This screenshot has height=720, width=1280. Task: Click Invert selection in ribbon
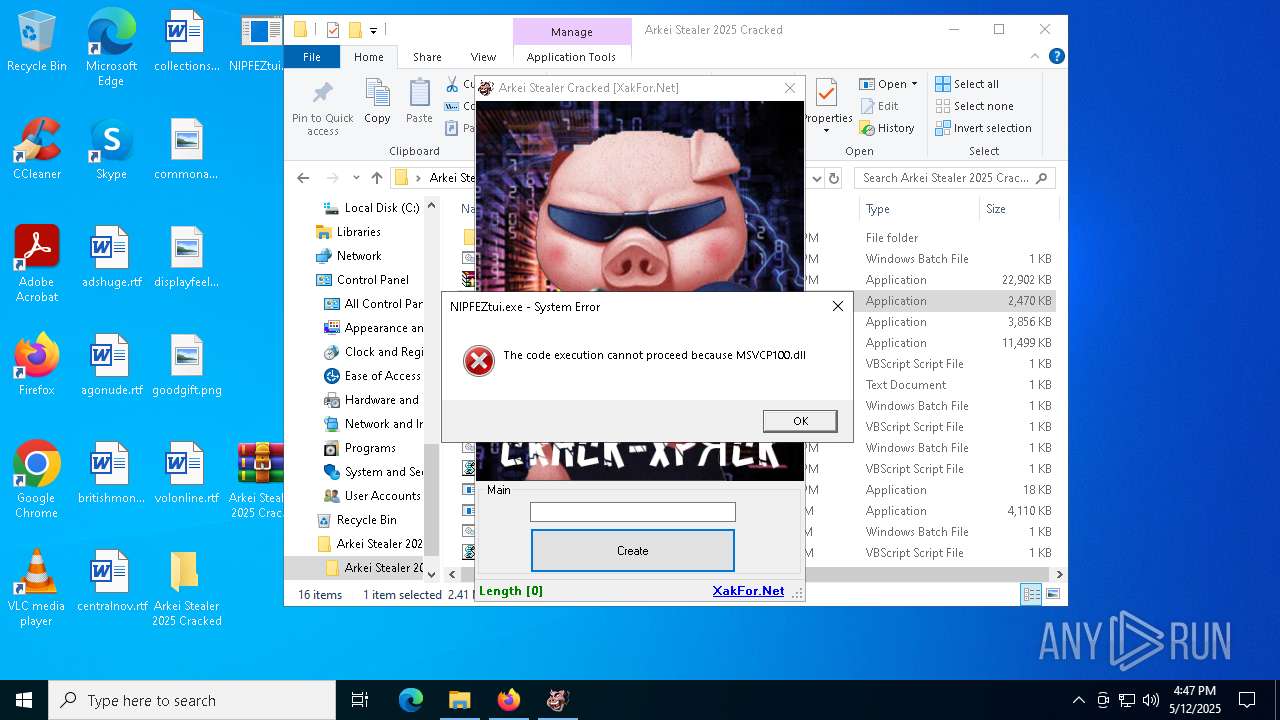(983, 128)
